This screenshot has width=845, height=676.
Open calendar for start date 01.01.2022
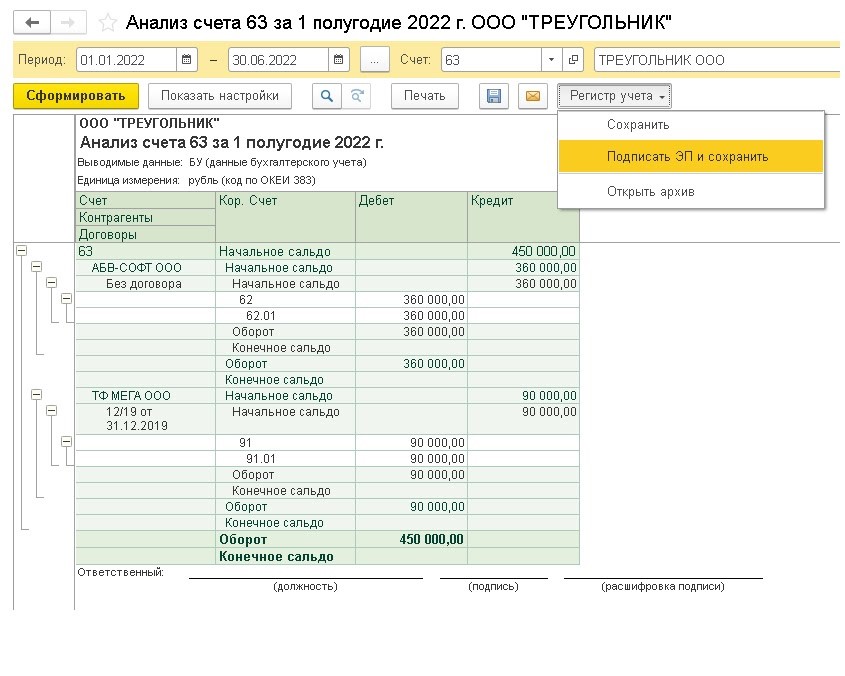click(x=187, y=60)
